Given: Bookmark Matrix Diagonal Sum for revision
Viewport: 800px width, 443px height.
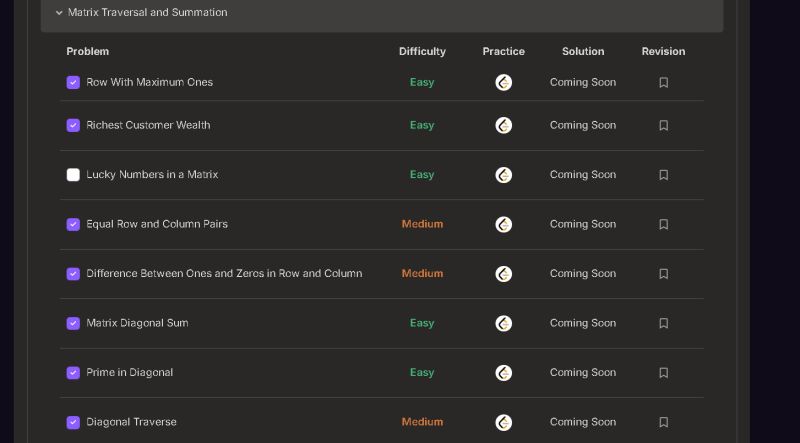Looking at the screenshot, I should tap(663, 323).
